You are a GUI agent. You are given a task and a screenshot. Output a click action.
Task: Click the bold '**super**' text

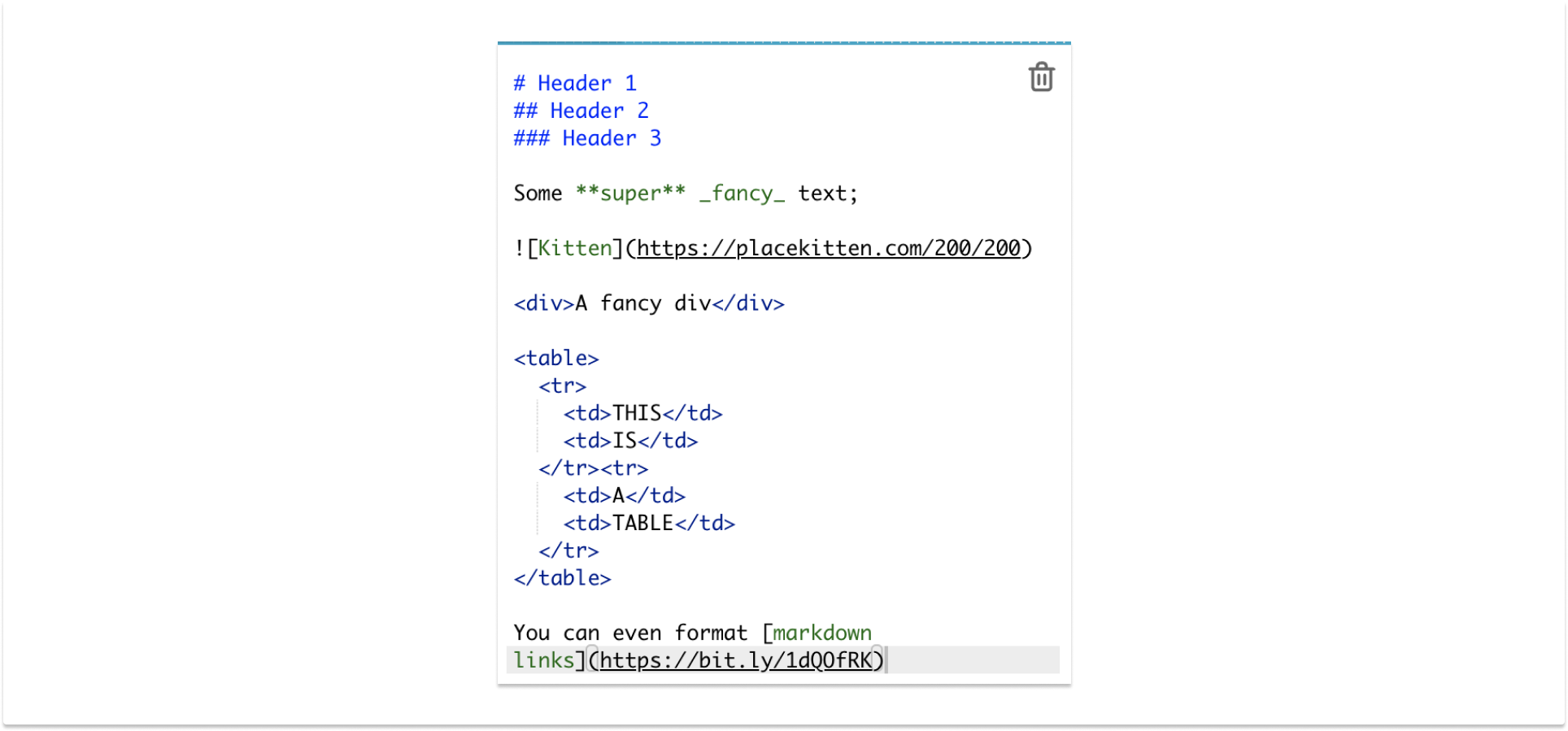pos(630,194)
